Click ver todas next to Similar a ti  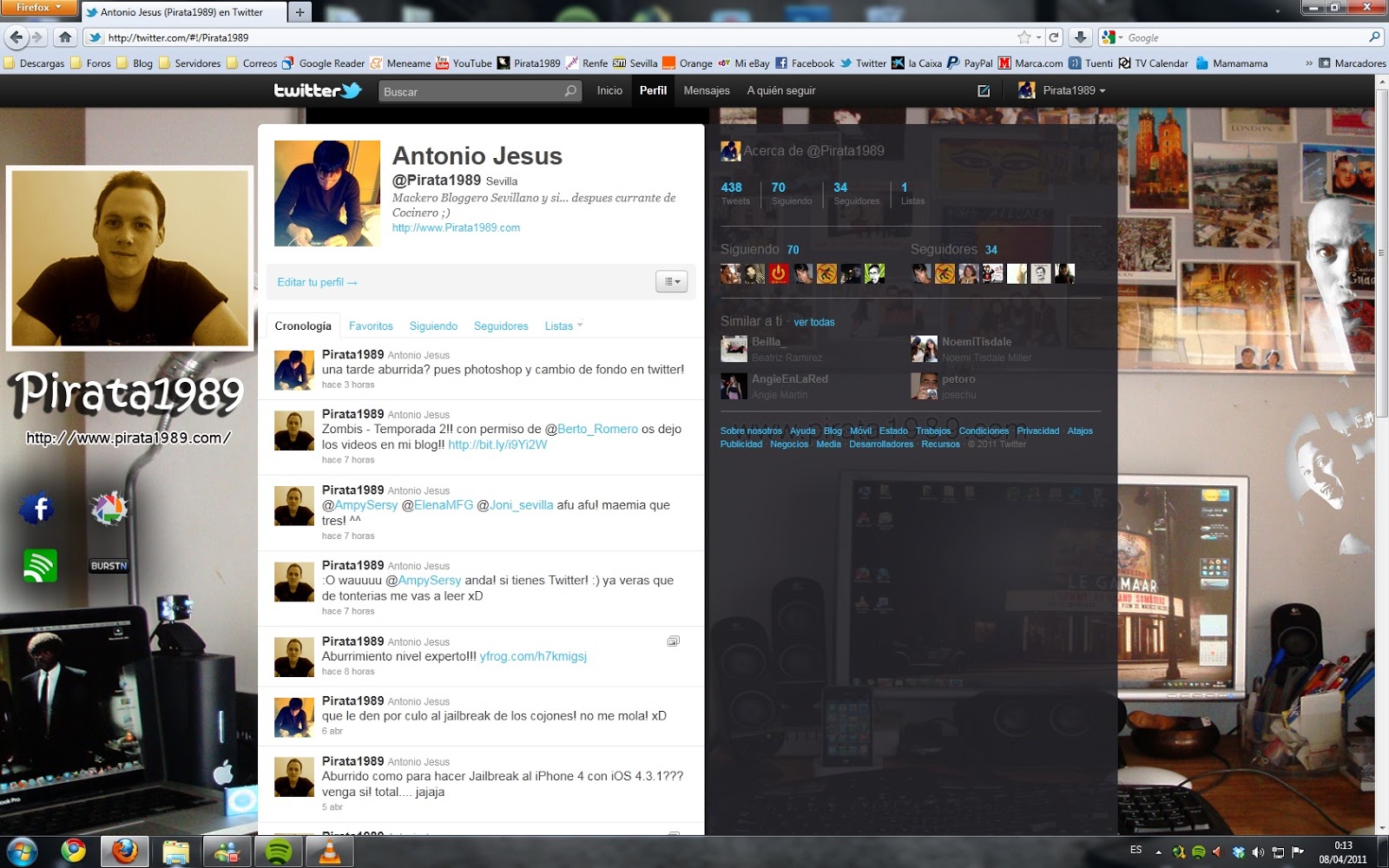814,322
